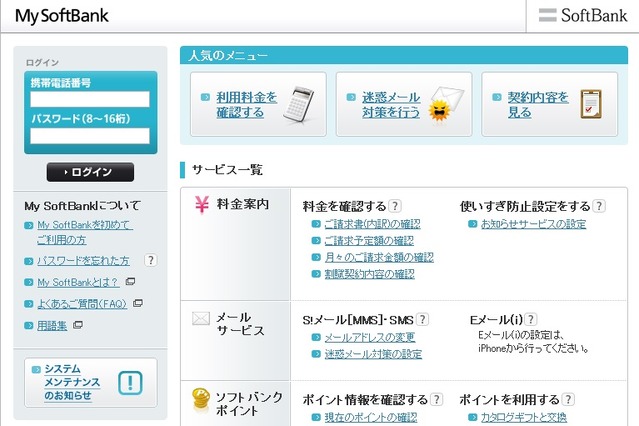Open the パスワードを忘れた方 link
Screen dimensions: 639x426
coord(83,260)
